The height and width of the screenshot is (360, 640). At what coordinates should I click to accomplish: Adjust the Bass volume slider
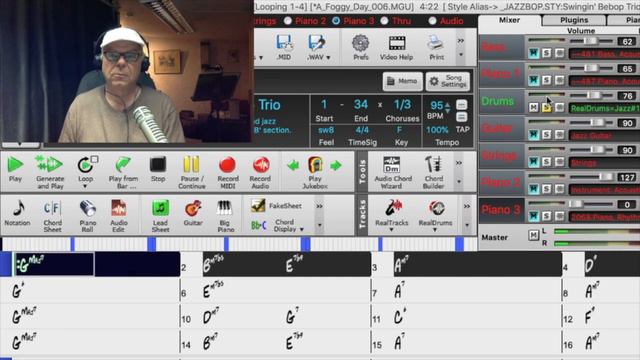coord(591,41)
